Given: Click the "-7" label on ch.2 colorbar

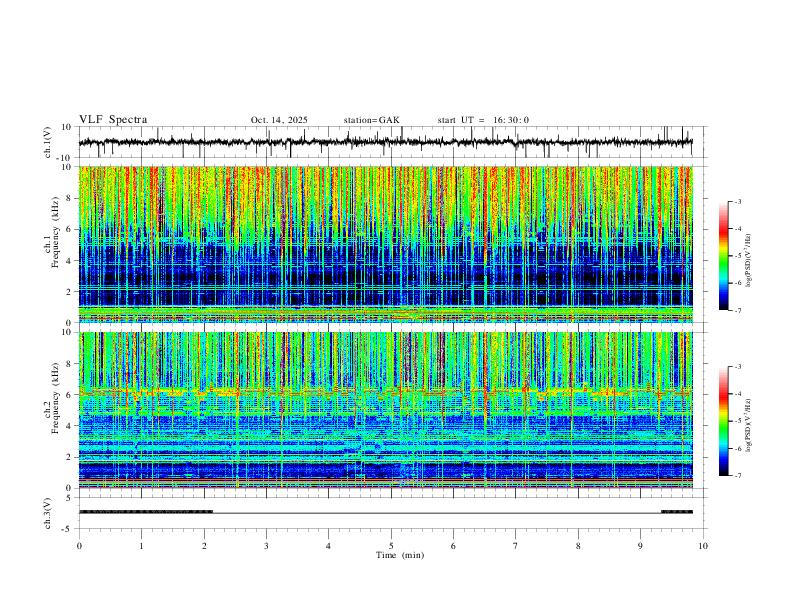Looking at the screenshot, I should (737, 476).
